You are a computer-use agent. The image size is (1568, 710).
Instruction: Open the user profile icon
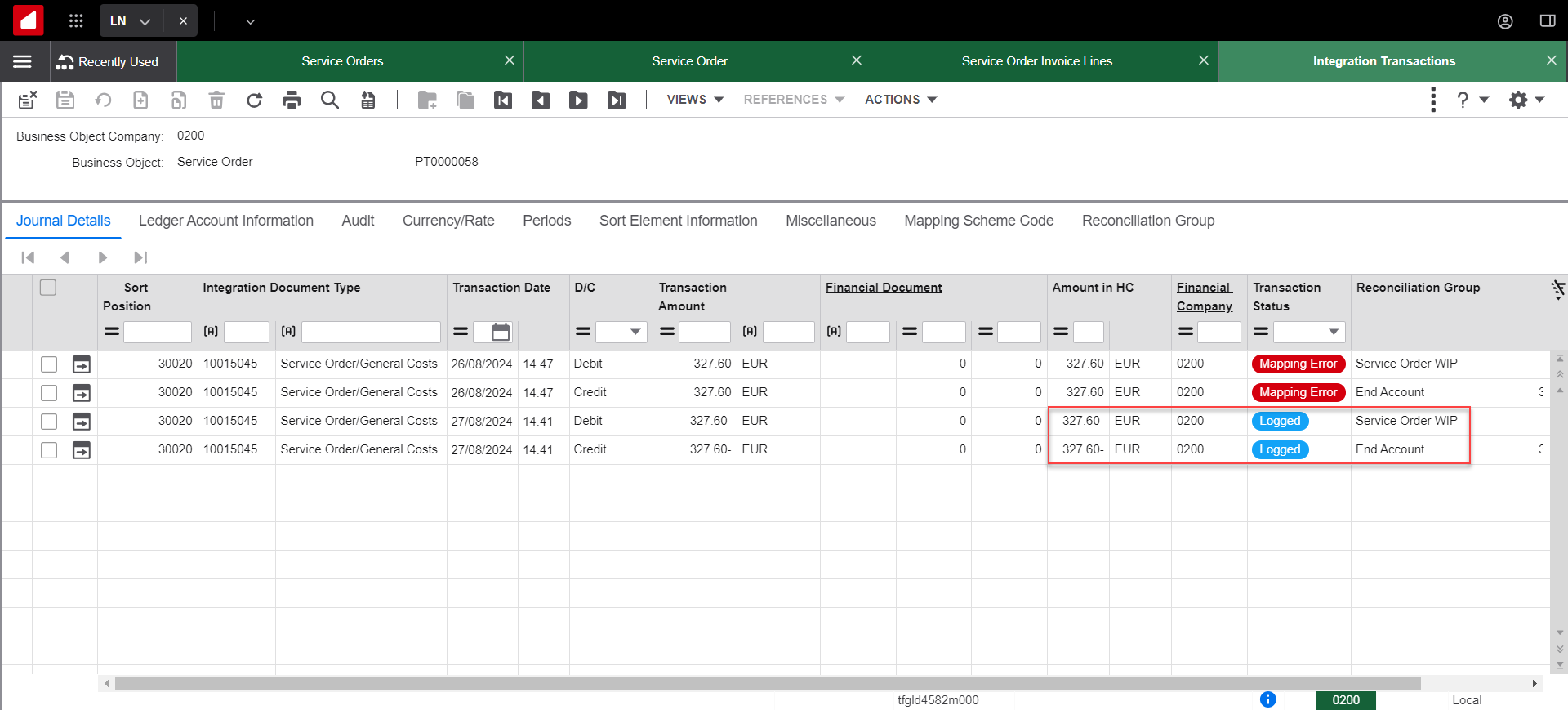click(x=1504, y=21)
